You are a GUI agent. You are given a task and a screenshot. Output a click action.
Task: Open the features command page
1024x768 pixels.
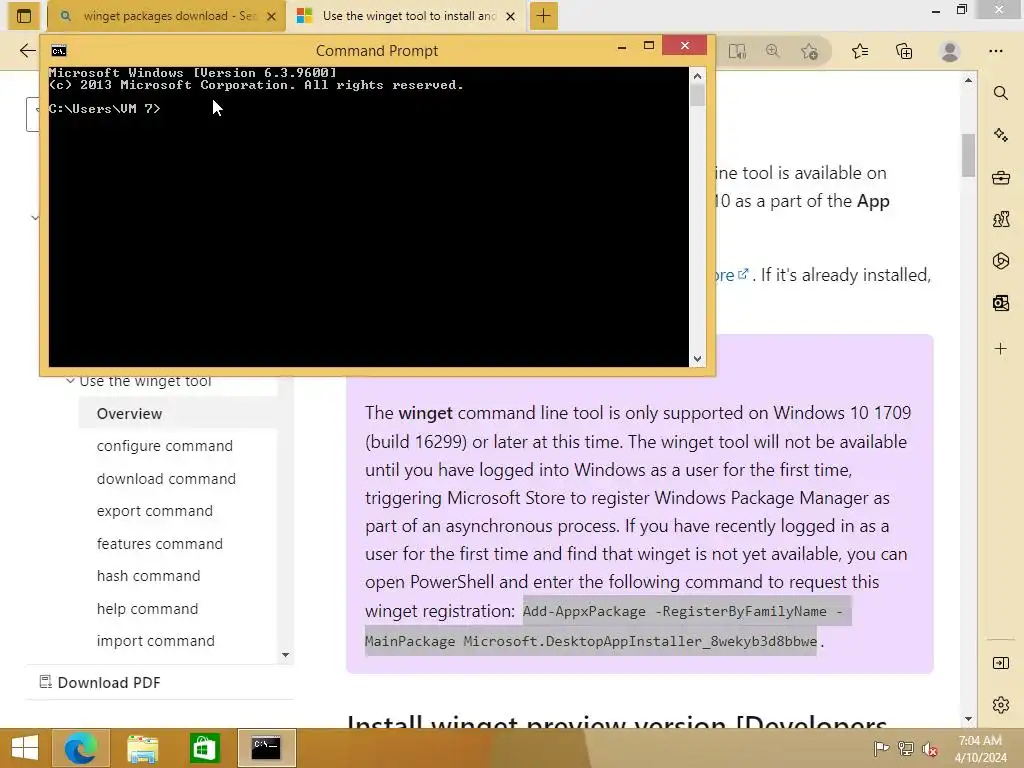[160, 543]
